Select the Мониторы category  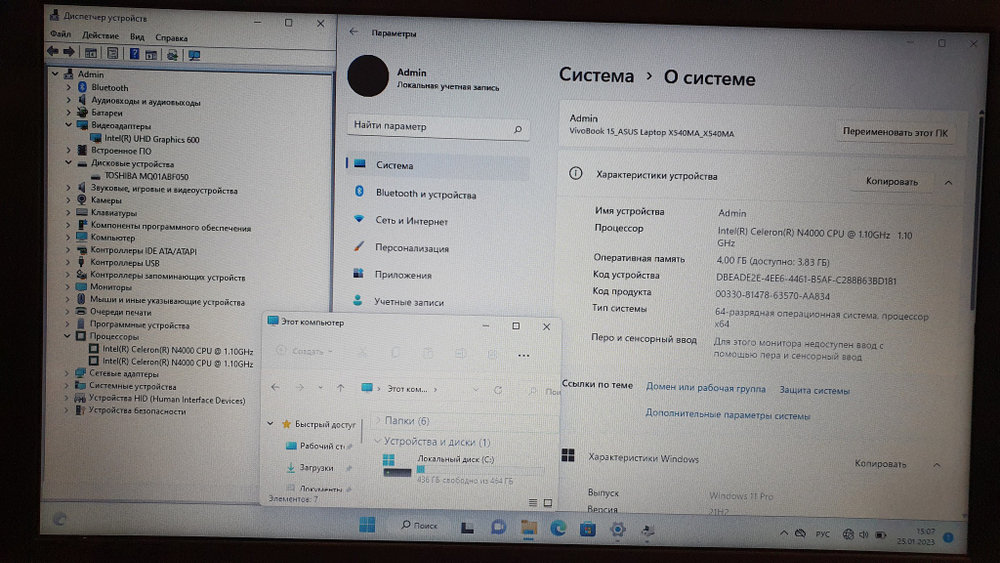coord(111,287)
